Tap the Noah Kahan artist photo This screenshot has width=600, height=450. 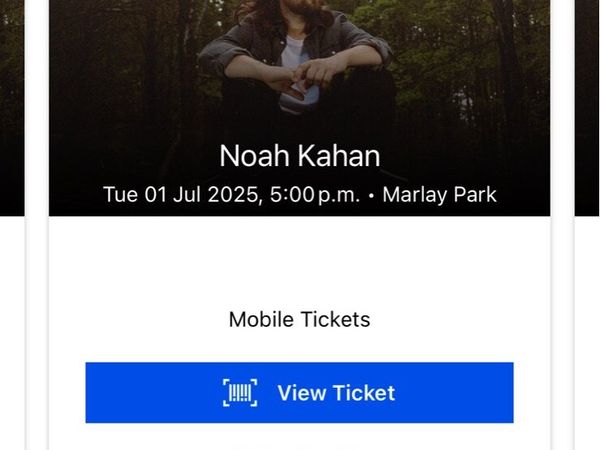pos(300,108)
